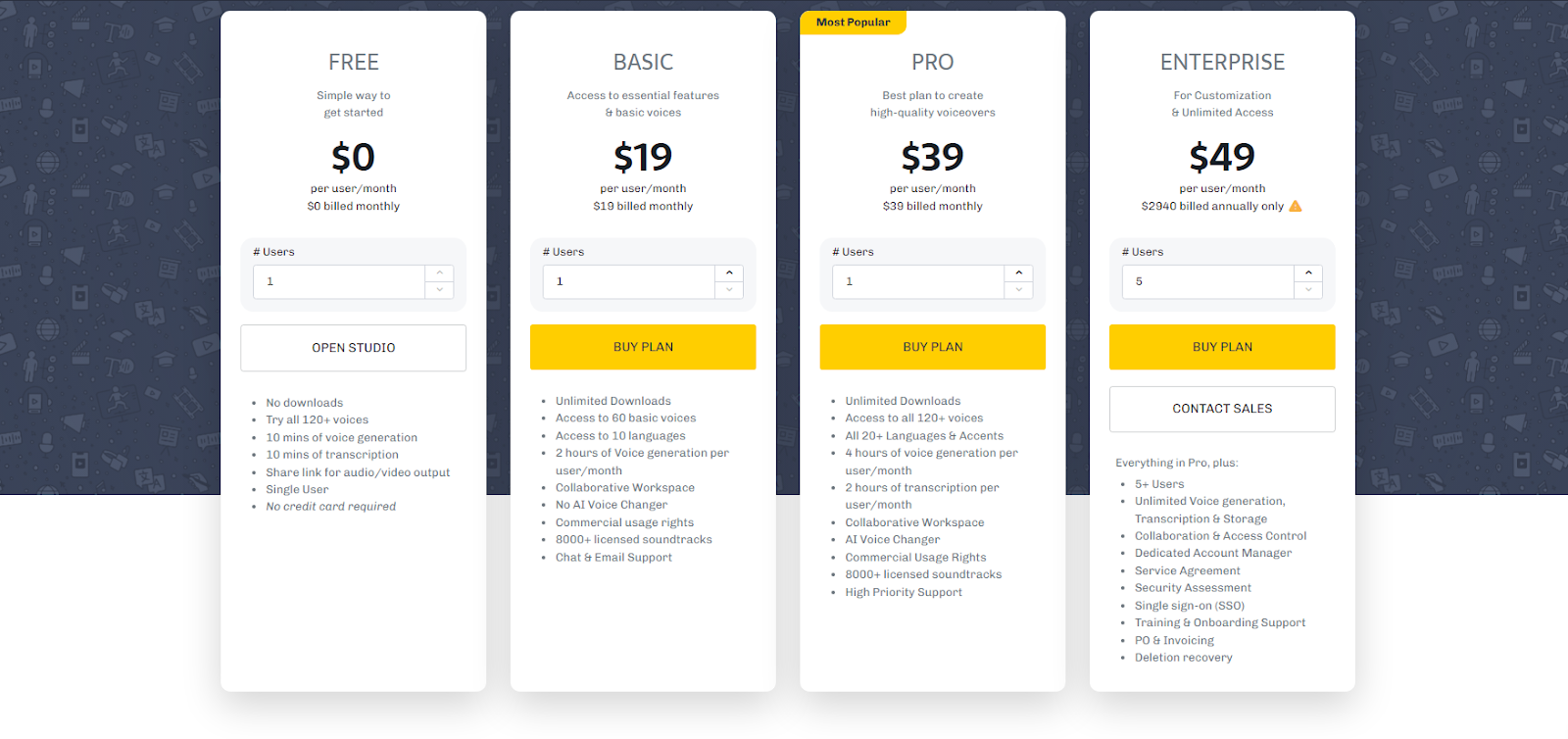The height and width of the screenshot is (739, 1568).
Task: Decrease users count on the Pro plan
Action: click(x=1019, y=290)
